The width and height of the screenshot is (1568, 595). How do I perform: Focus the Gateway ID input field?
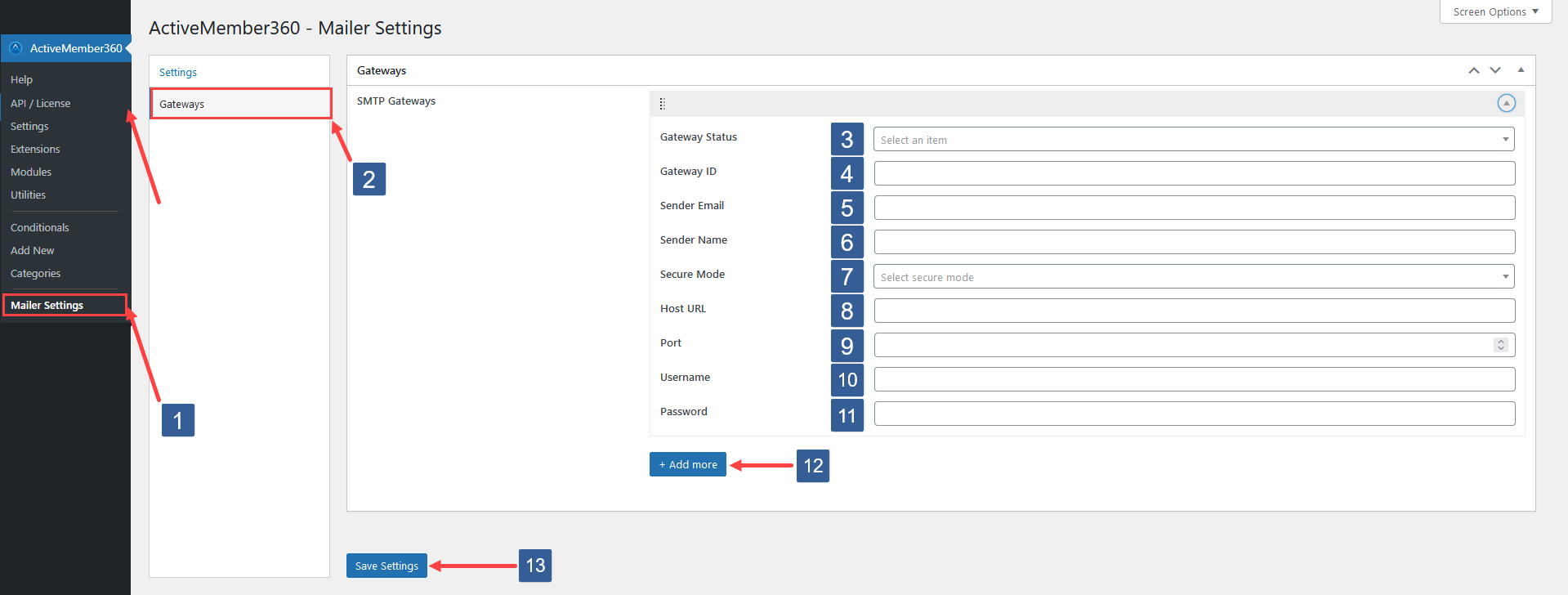coord(1195,173)
